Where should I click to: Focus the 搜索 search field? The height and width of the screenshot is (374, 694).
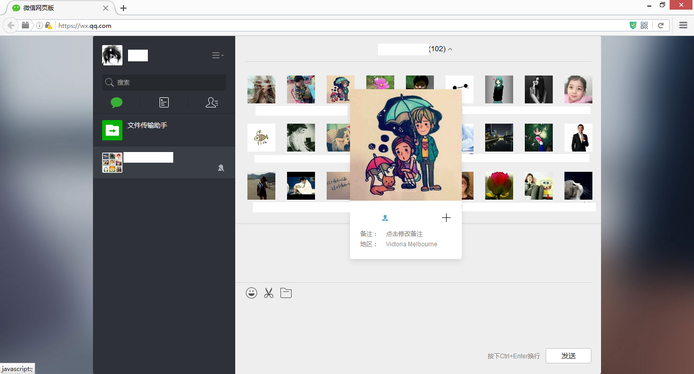click(164, 82)
